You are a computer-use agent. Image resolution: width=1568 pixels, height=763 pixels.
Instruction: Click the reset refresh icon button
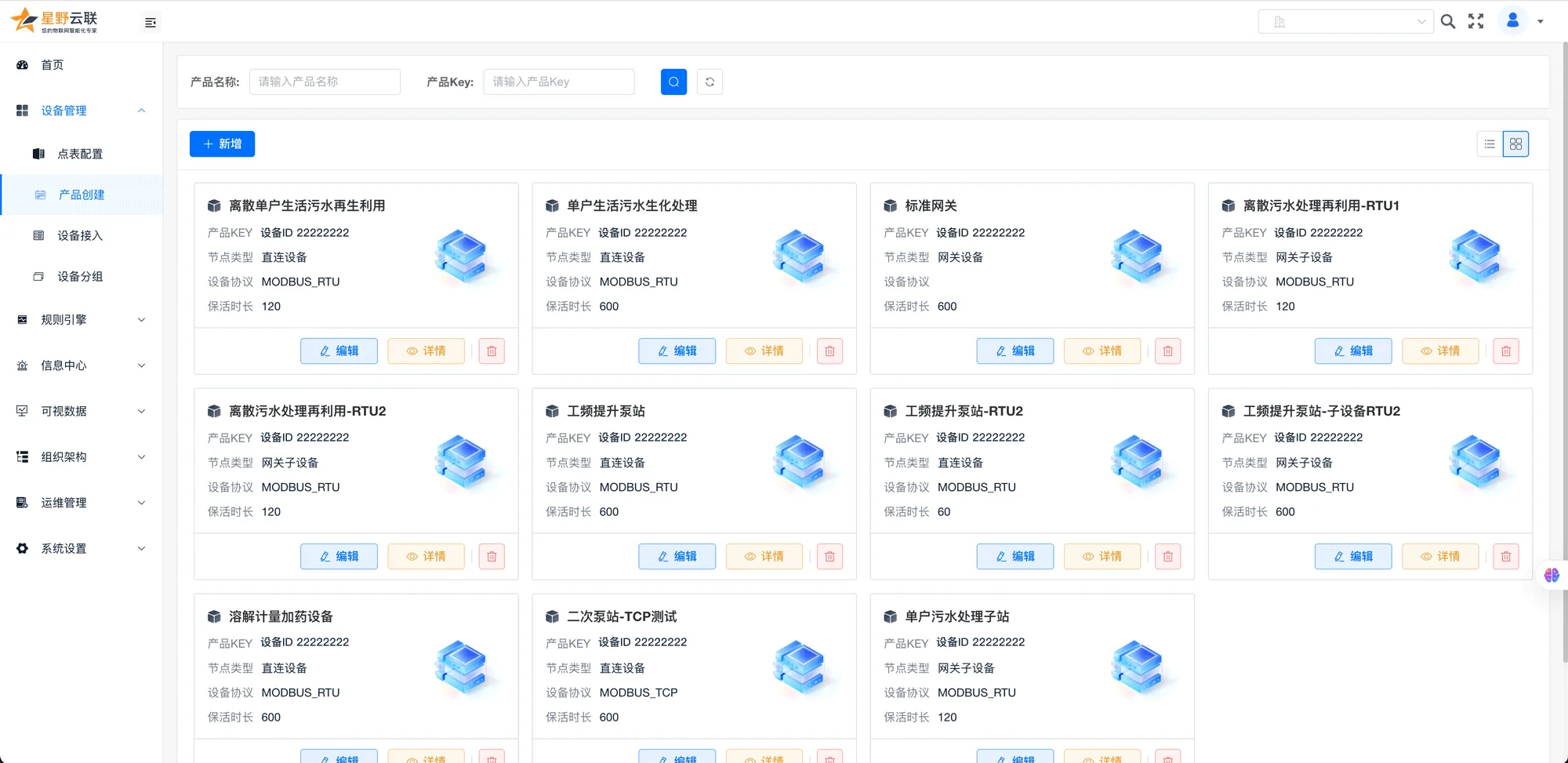(710, 82)
